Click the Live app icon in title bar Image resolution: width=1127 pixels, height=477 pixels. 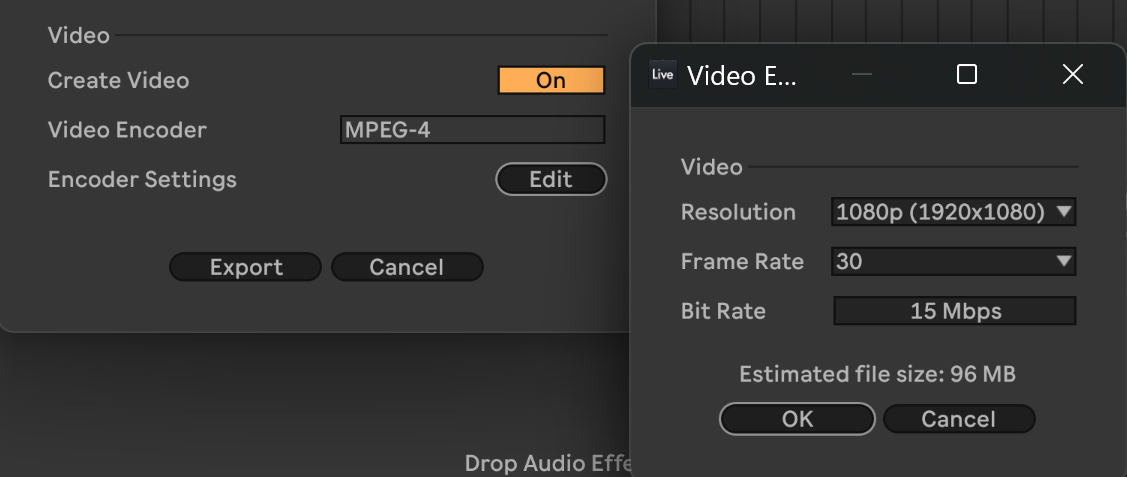(662, 75)
